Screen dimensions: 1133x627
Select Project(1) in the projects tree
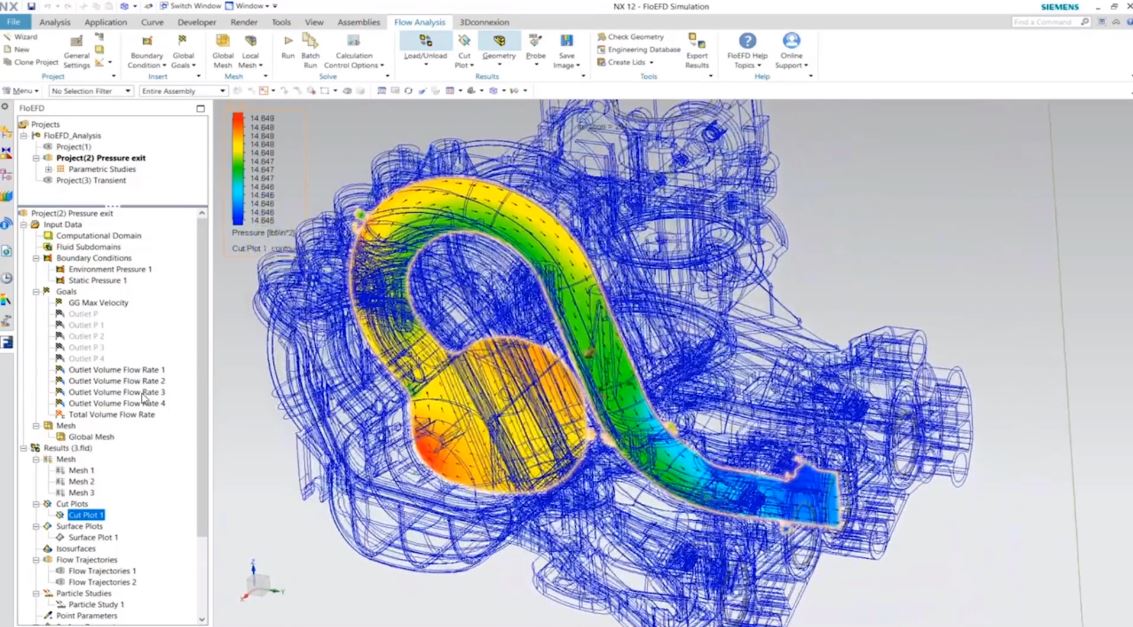74,147
